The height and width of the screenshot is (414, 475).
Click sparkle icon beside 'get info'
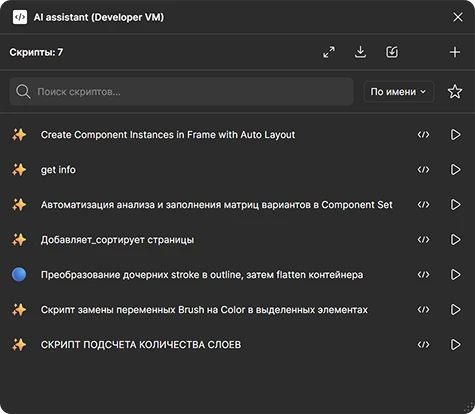point(19,170)
